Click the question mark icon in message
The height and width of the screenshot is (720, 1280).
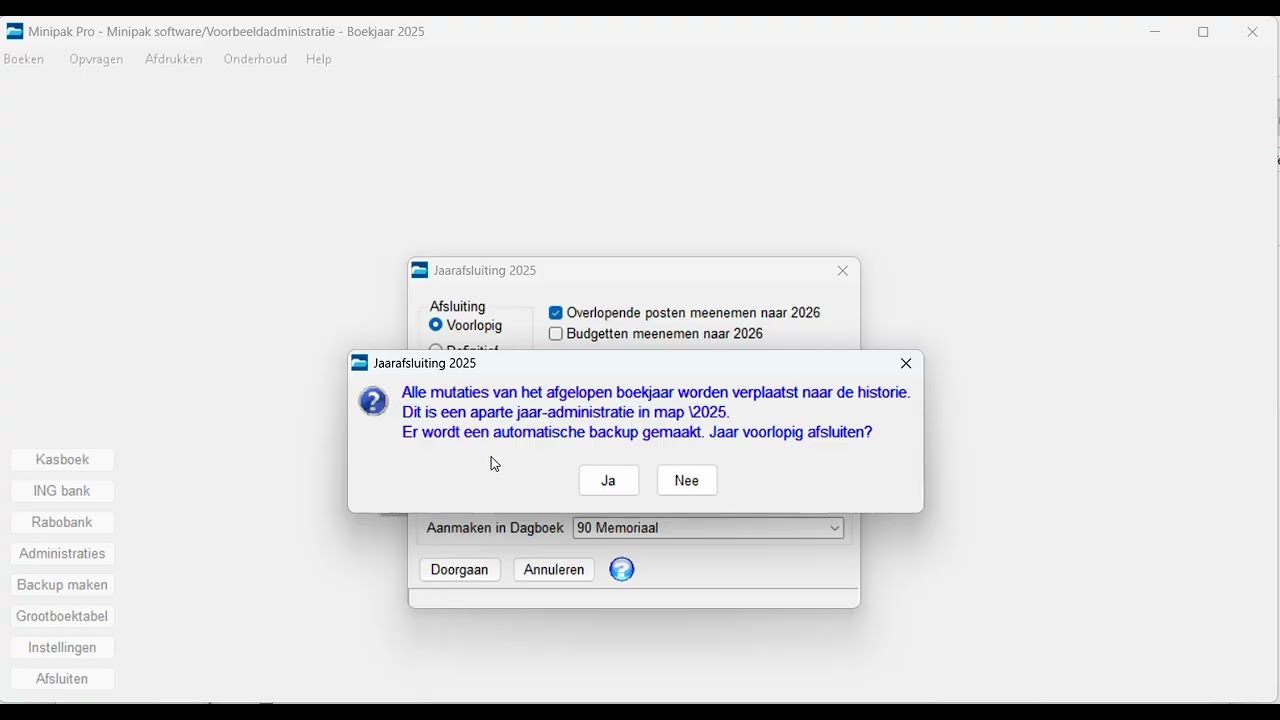(373, 402)
